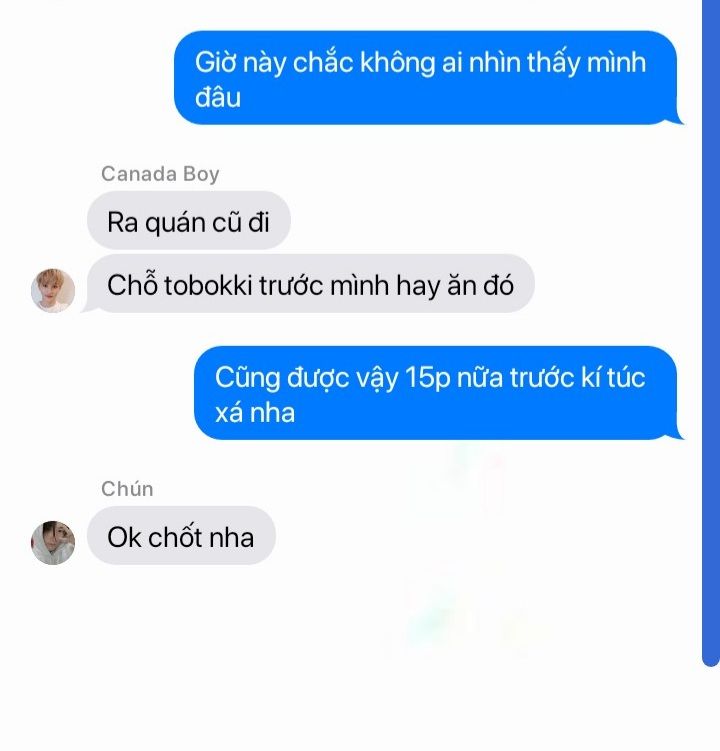Select the 'Ok chốt nha' message bubble
Screen dimensions: 720x751
181,535
